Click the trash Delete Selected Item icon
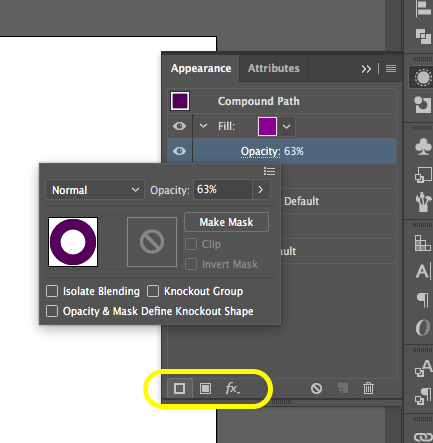433x443 pixels. pos(368,388)
